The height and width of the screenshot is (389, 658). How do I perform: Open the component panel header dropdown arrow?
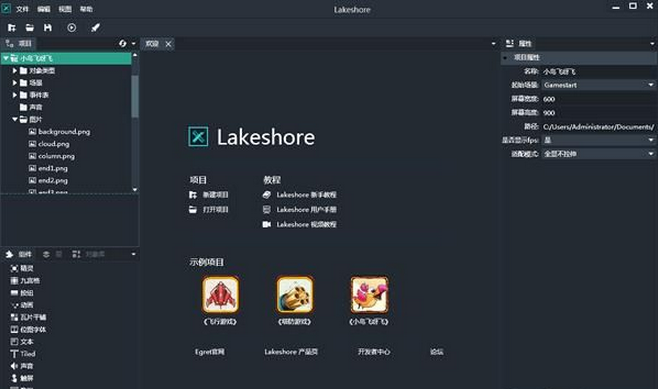133,254
